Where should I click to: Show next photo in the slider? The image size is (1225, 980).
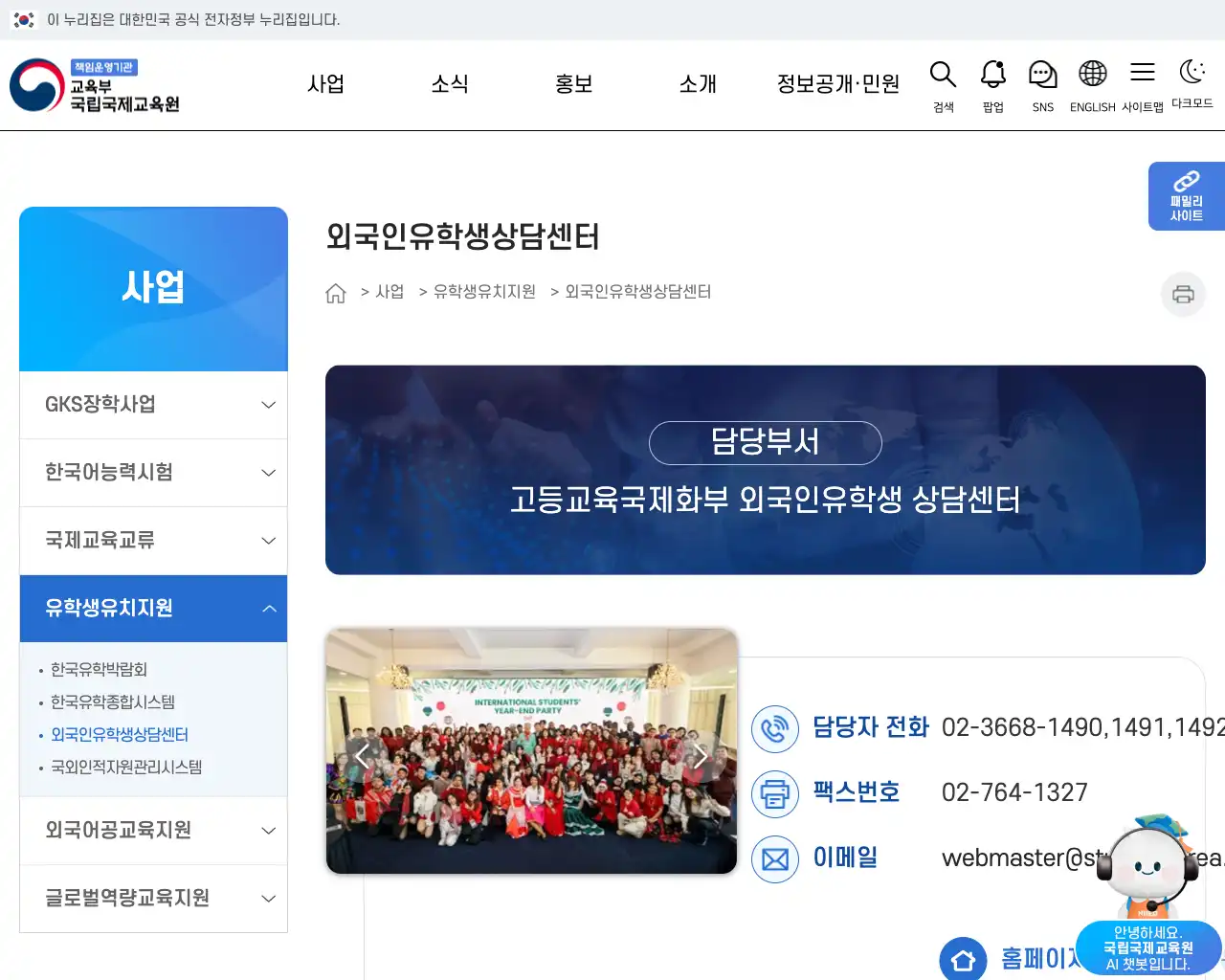(701, 755)
